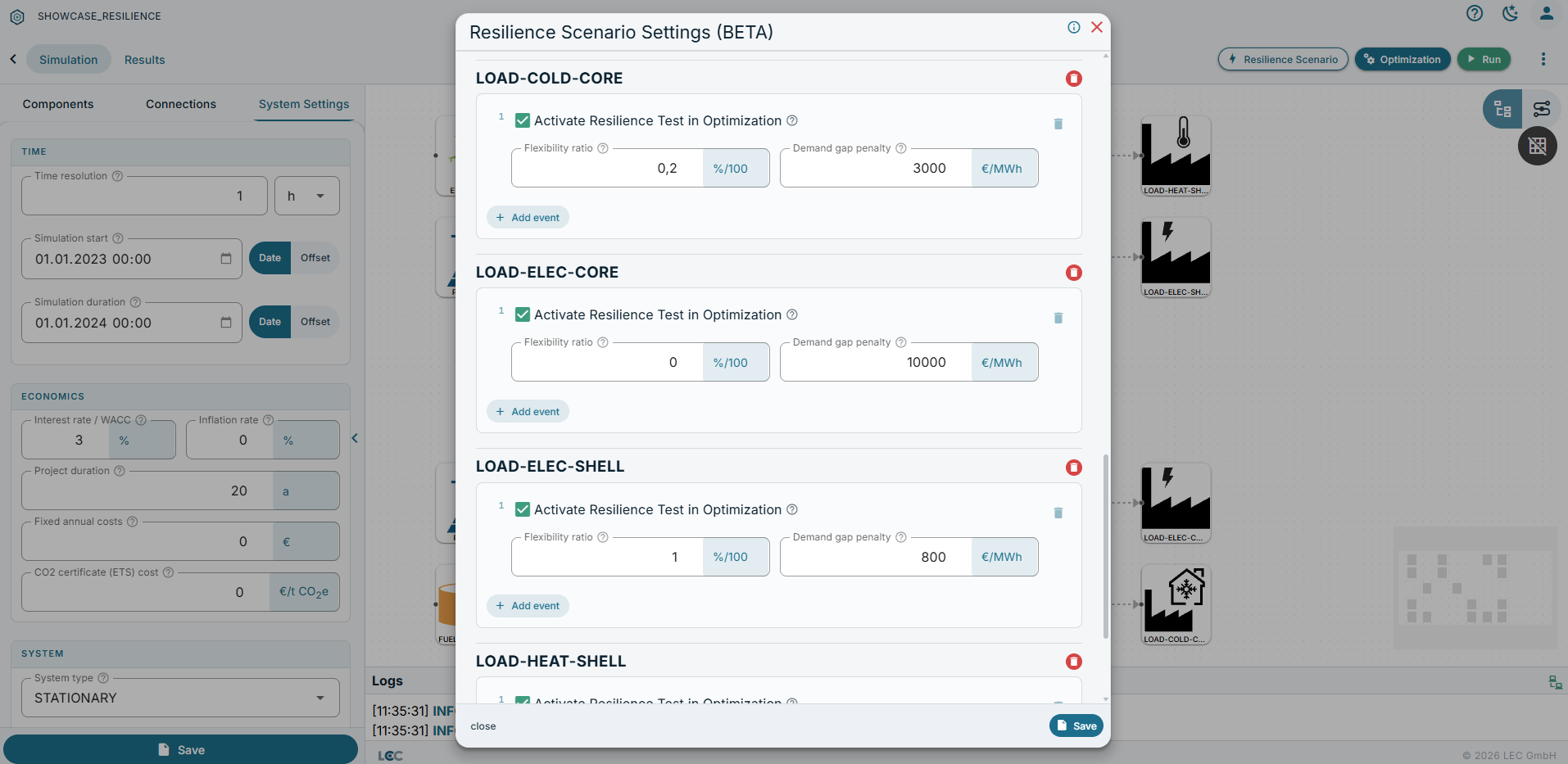Switch to the Results tab

144,60
